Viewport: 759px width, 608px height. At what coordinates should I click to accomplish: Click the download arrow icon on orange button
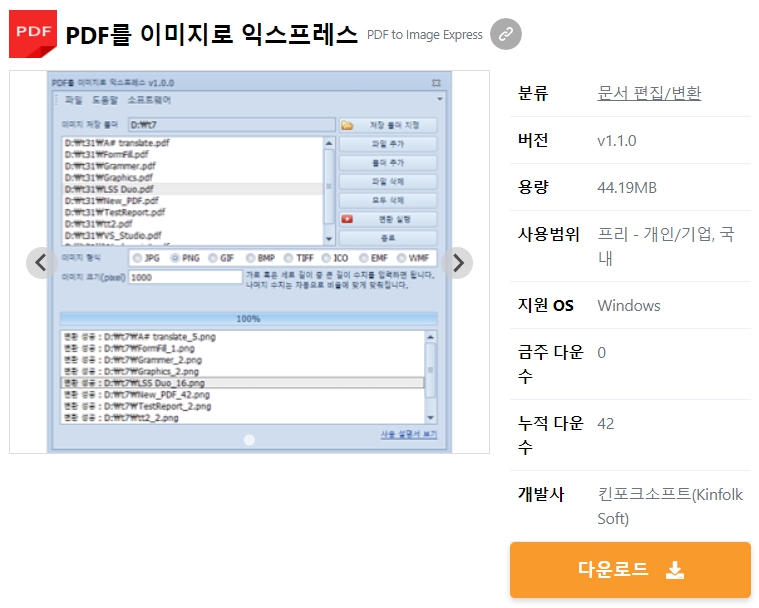tap(675, 570)
